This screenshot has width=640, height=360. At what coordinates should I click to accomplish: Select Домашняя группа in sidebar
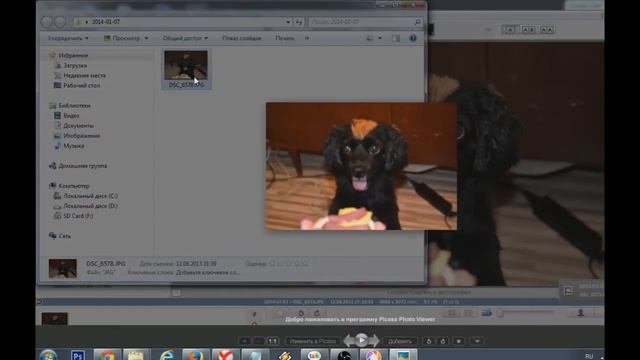pos(83,166)
